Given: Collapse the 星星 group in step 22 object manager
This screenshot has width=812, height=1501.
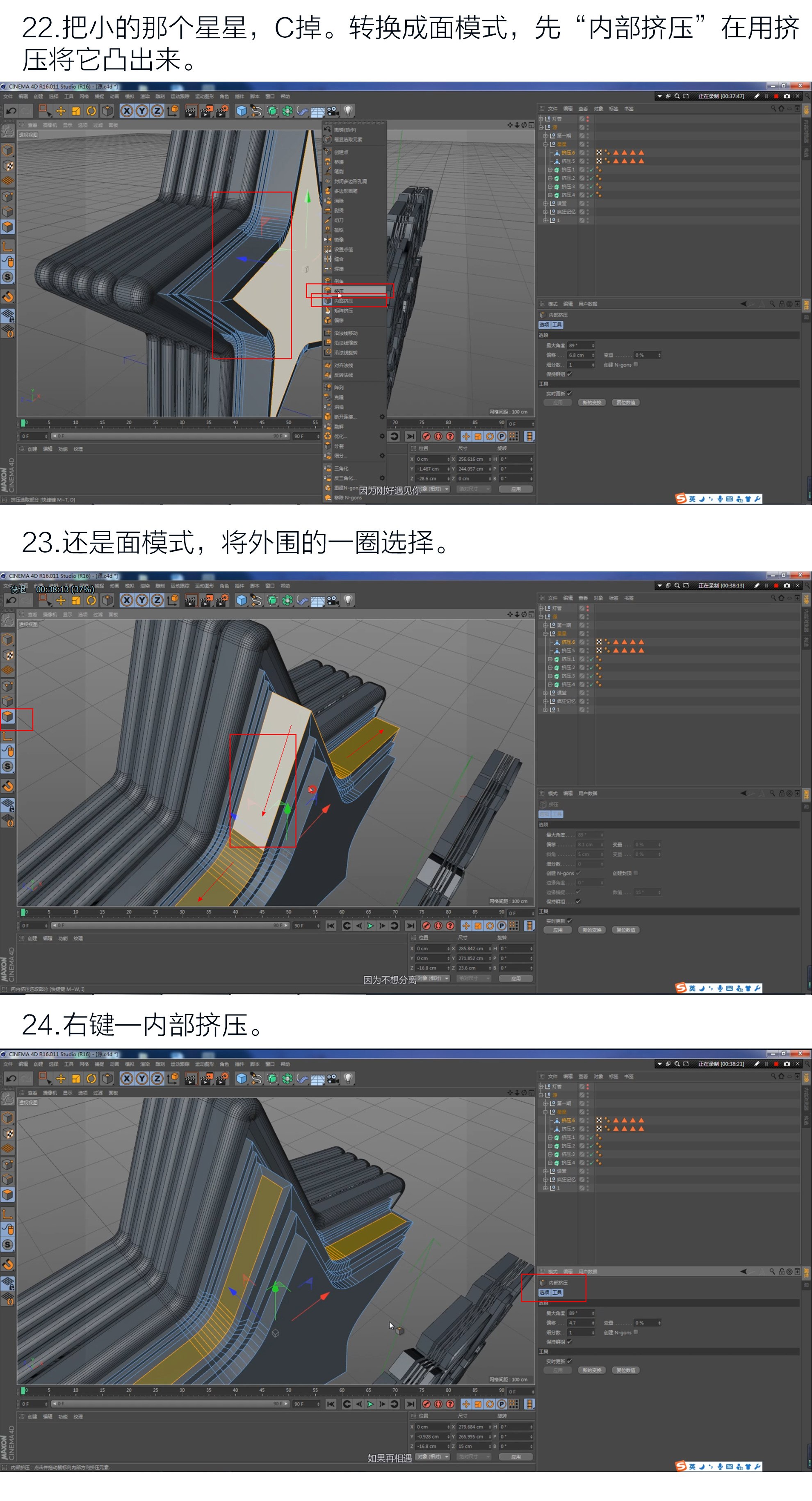Looking at the screenshot, I should click(545, 144).
